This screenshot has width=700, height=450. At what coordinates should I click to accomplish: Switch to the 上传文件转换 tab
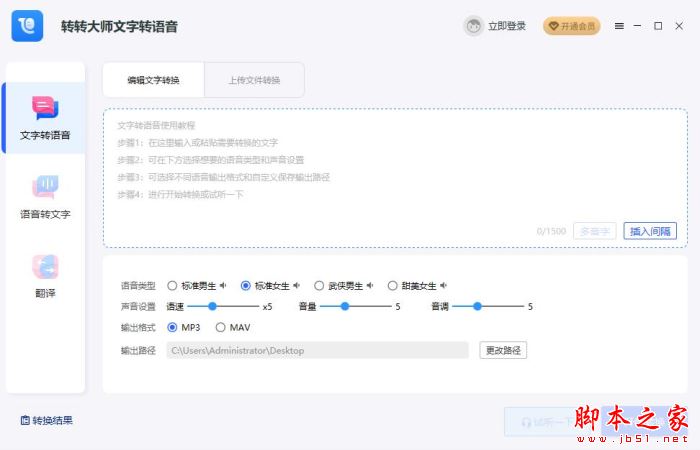tap(254, 80)
